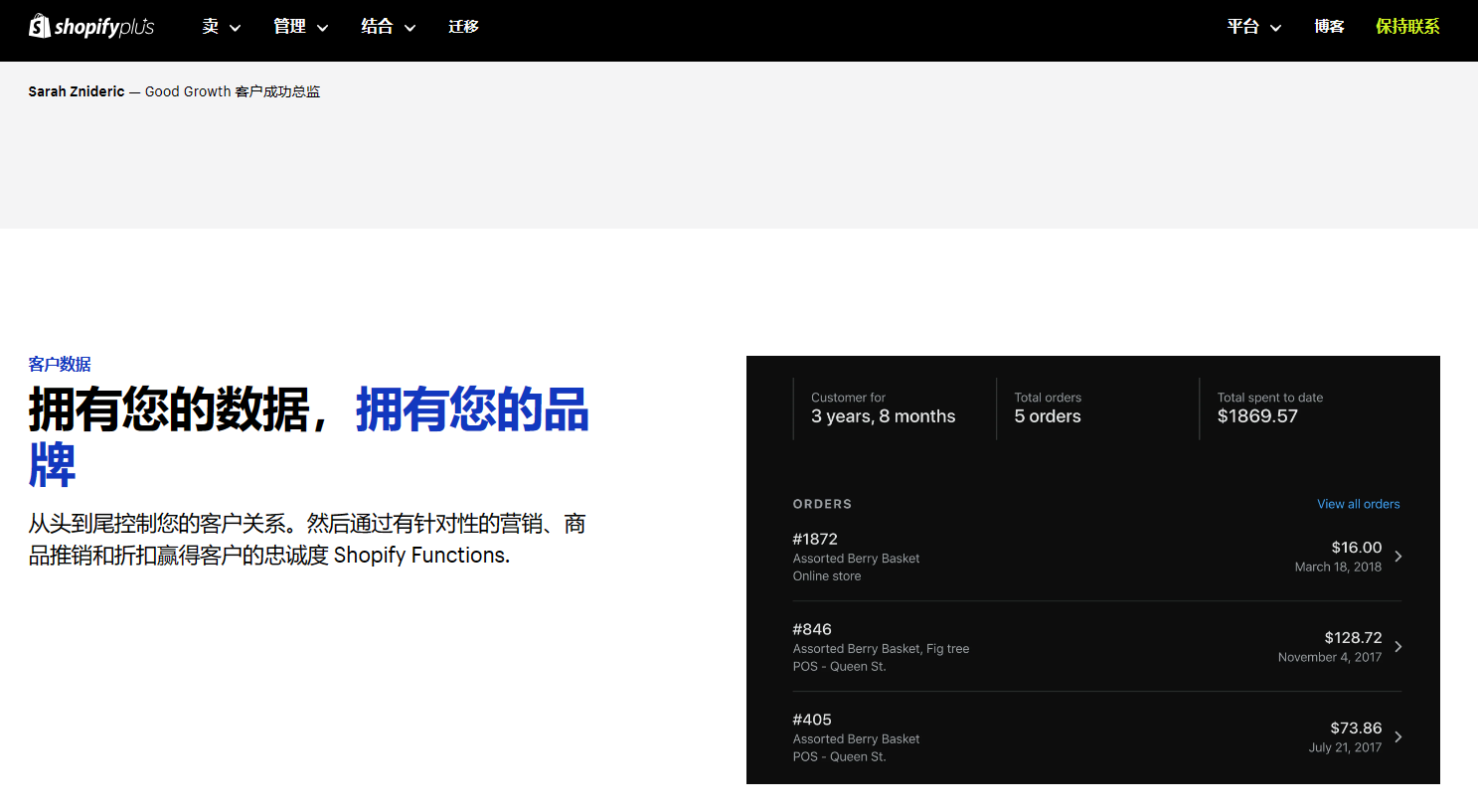
Task: Click the Shopify bag glyph in the logo
Action: point(40,26)
